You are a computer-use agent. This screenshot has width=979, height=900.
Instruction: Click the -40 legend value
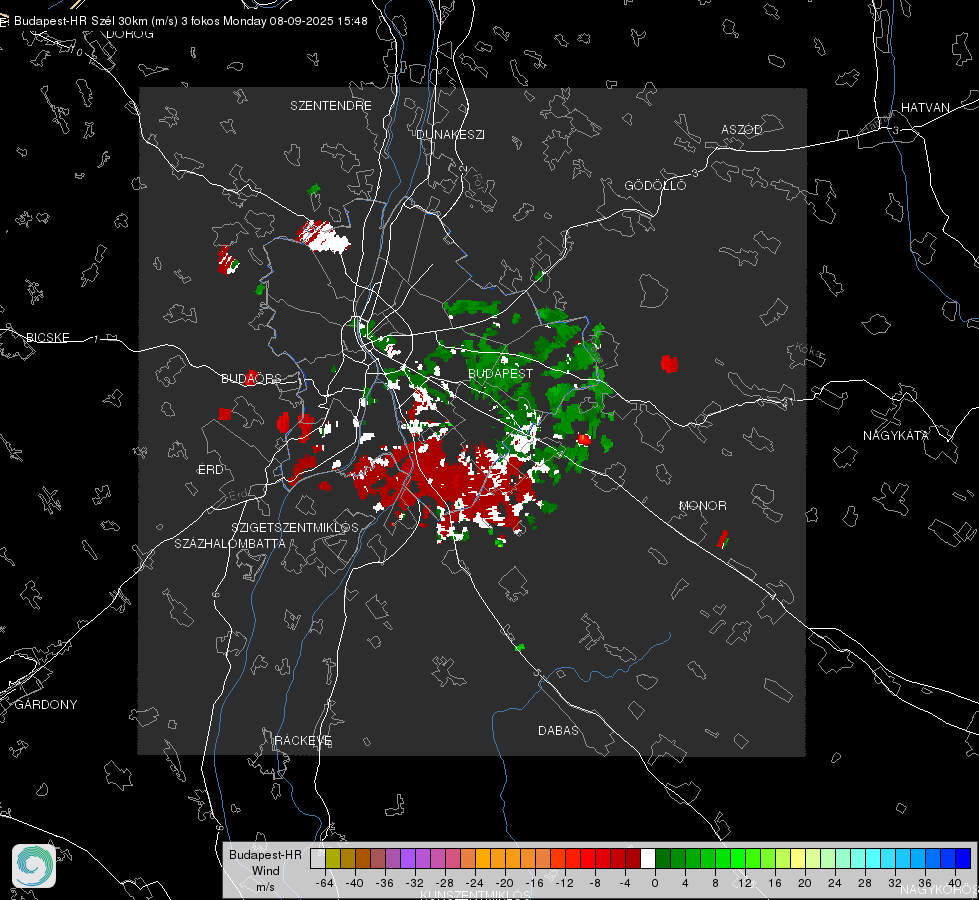[355, 883]
